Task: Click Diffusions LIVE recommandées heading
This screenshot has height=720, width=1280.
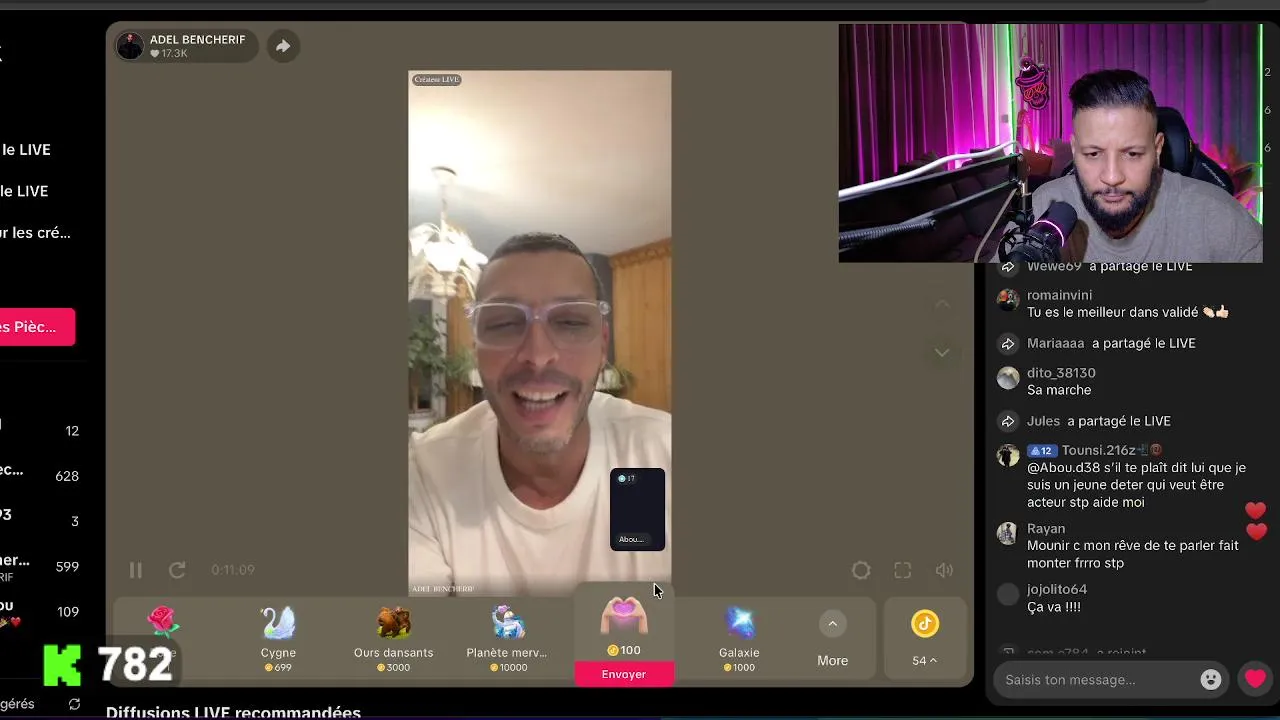Action: pos(233,712)
